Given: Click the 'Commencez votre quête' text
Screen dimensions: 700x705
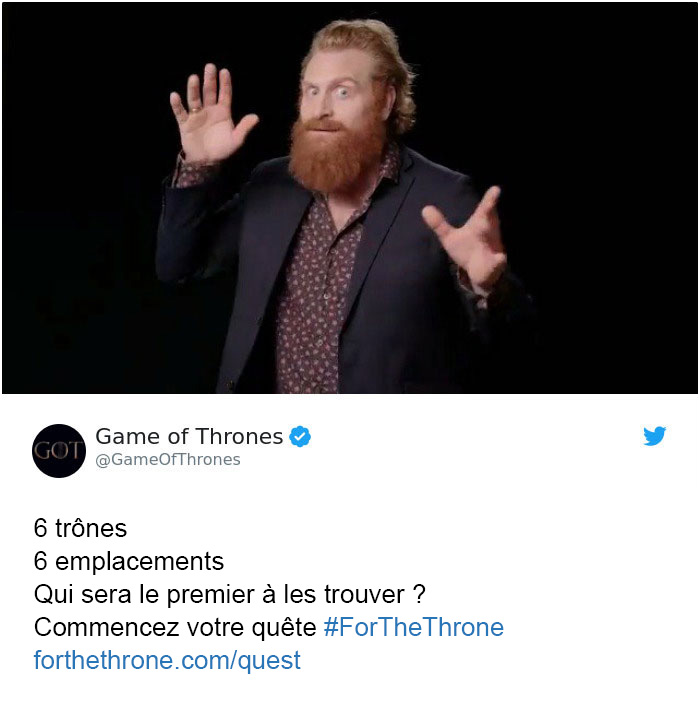Looking at the screenshot, I should click(x=175, y=627).
